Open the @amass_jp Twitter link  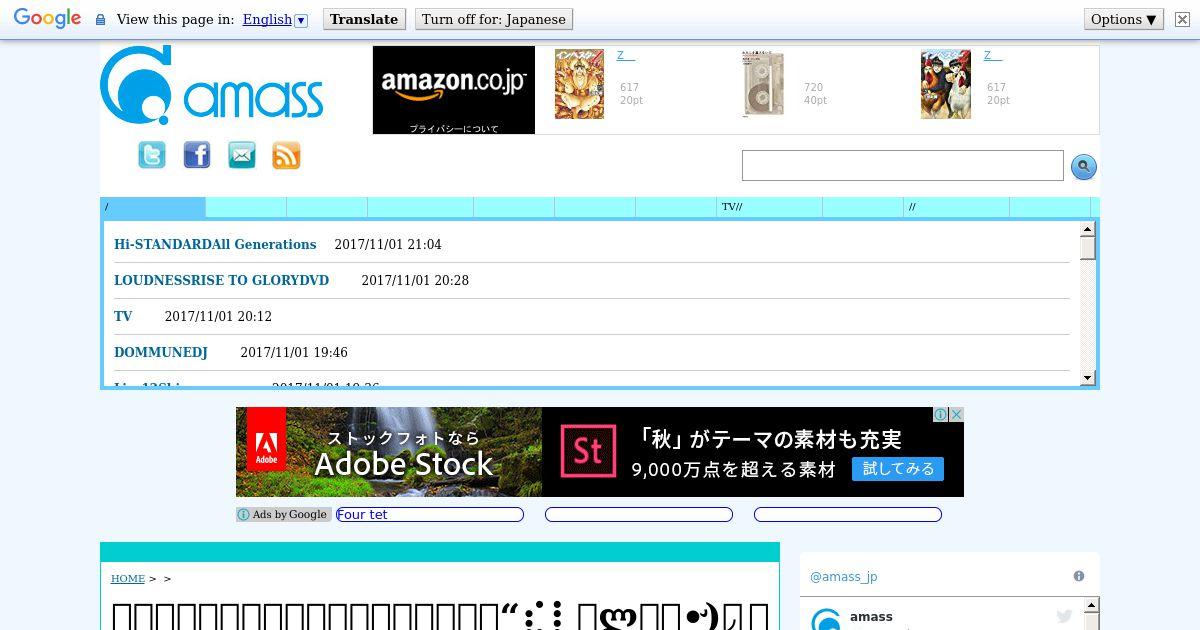point(843,577)
